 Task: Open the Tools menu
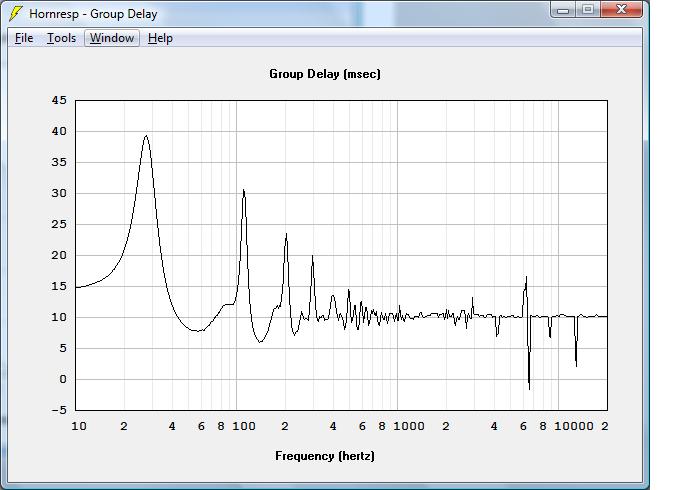[61, 38]
